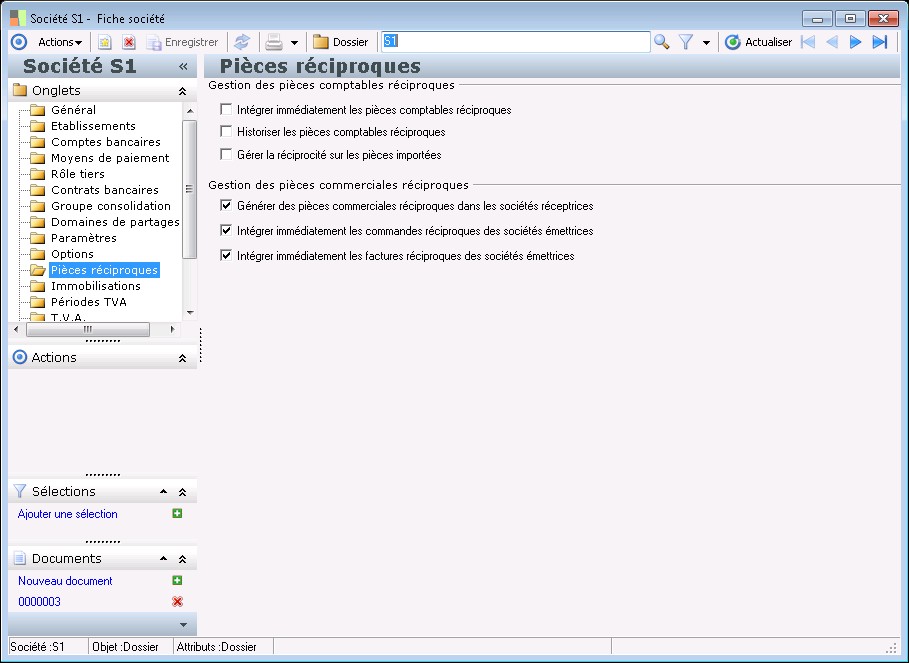This screenshot has width=909, height=663.
Task: Click the horizontal scrollbar thumb of Onglets tree
Action: click(x=88, y=329)
